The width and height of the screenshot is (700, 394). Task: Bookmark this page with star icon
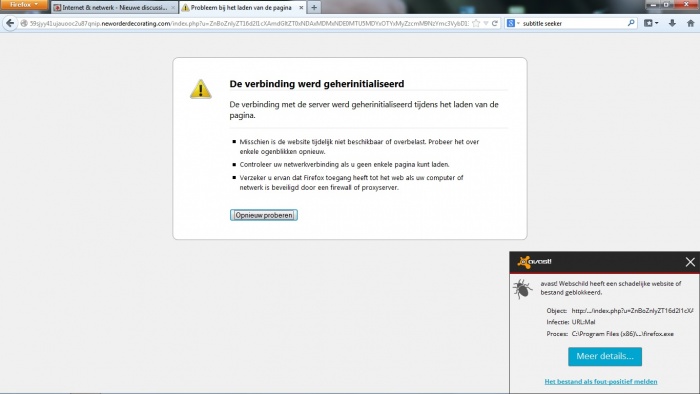[476, 23]
